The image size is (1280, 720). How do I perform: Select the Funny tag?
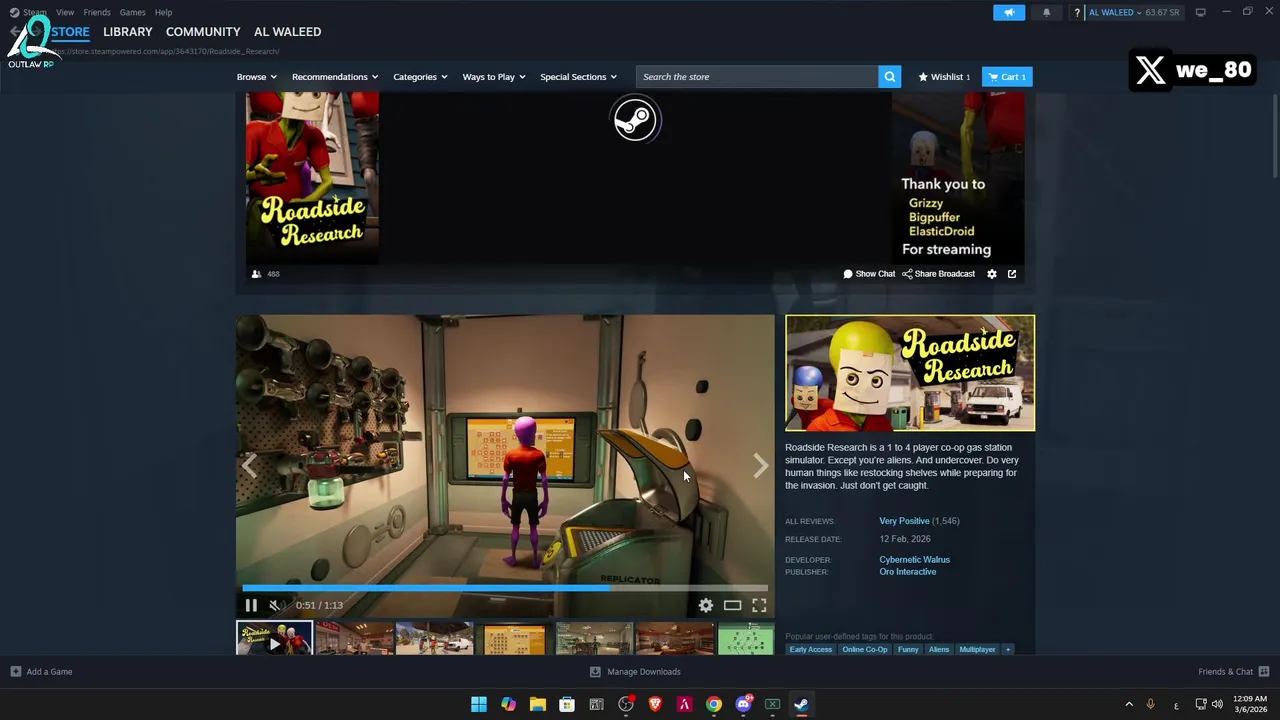908,650
